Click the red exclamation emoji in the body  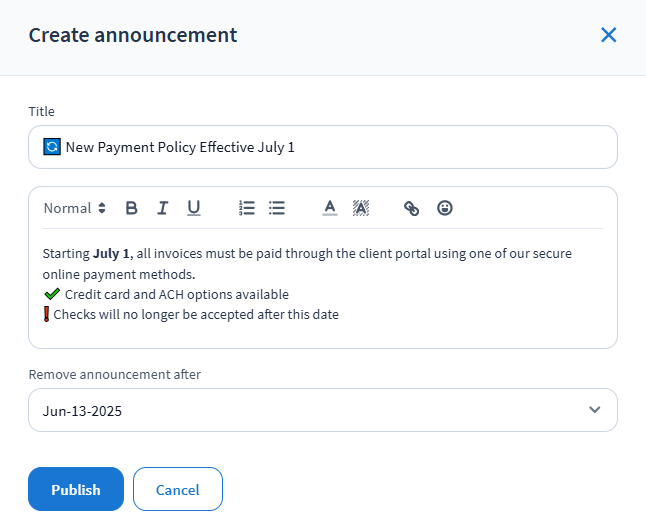pos(47,314)
